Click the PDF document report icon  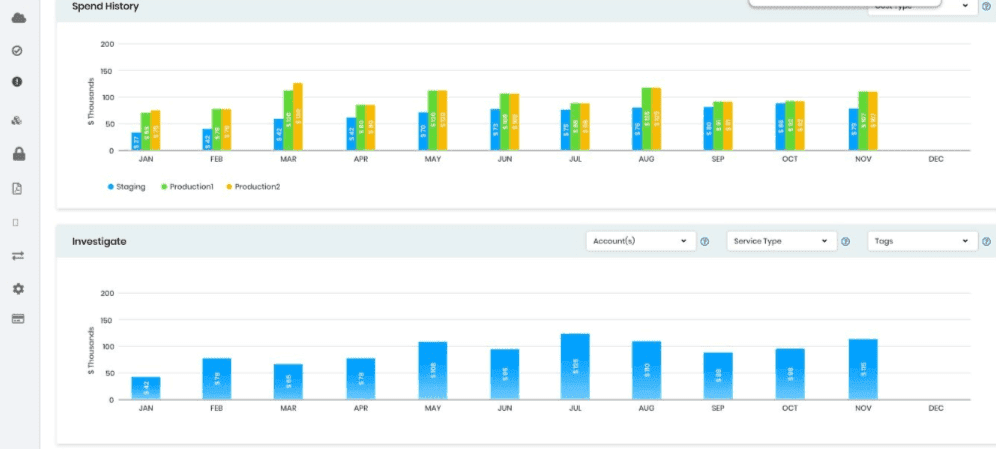(x=17, y=188)
